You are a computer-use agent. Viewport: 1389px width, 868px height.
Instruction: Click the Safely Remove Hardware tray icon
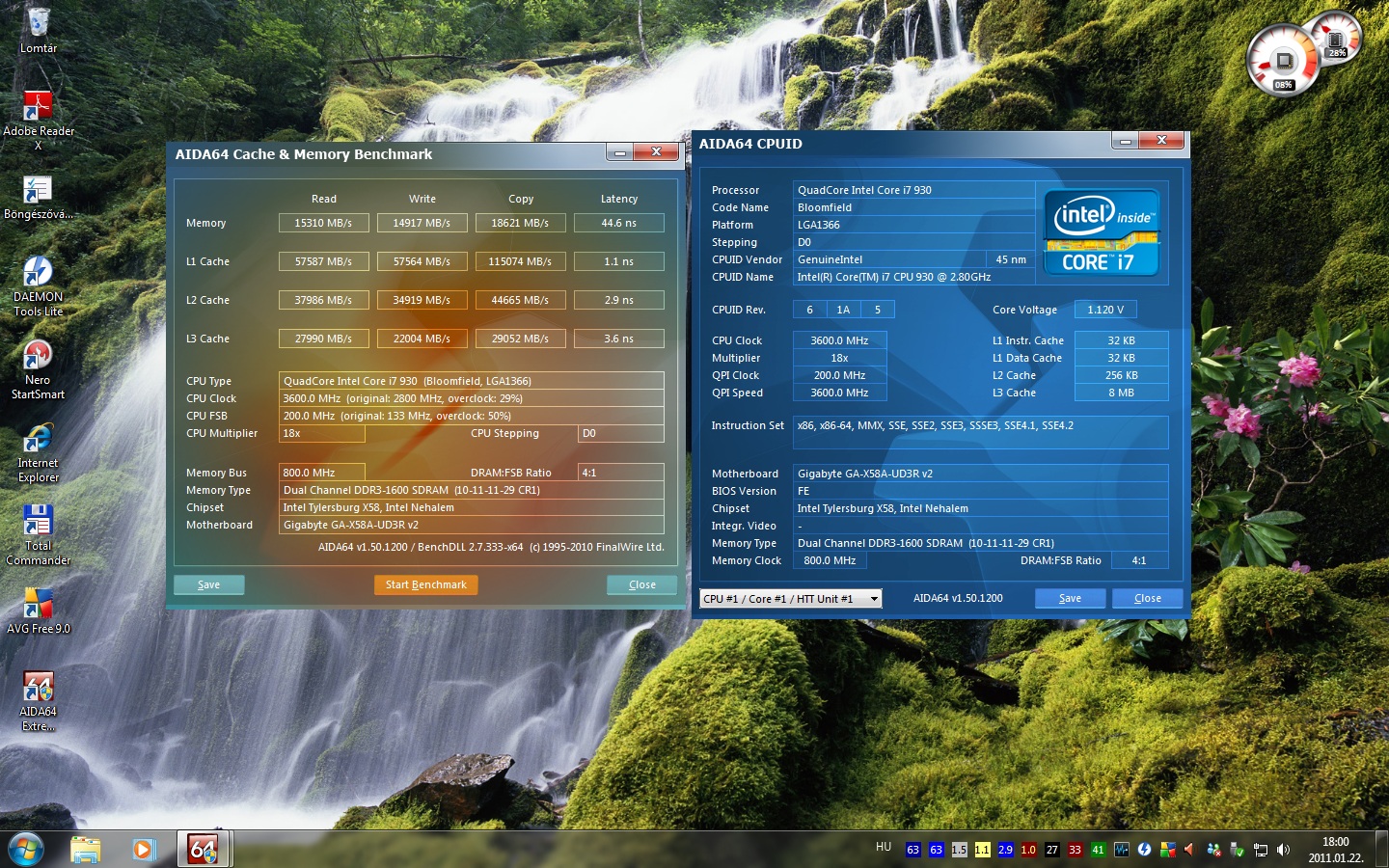1238,850
